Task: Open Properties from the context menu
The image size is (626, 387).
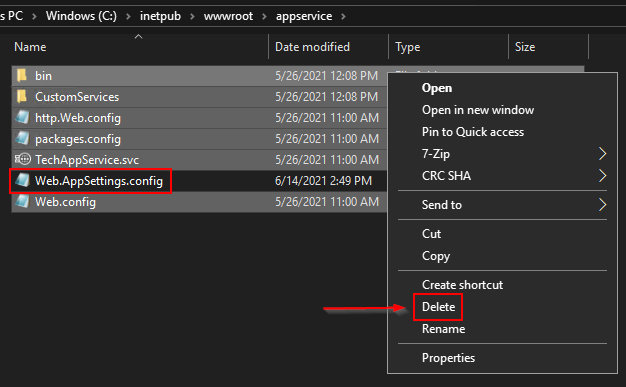Action: click(x=448, y=358)
